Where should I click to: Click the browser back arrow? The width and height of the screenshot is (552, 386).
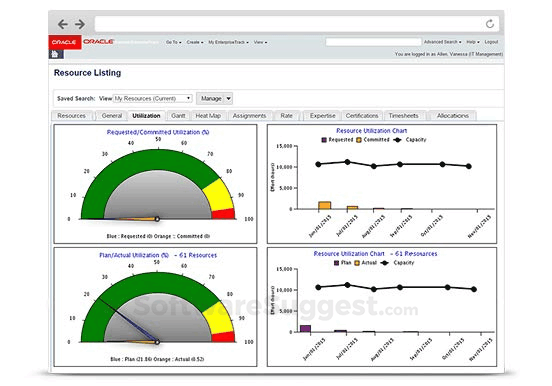pyautogui.click(x=63, y=24)
